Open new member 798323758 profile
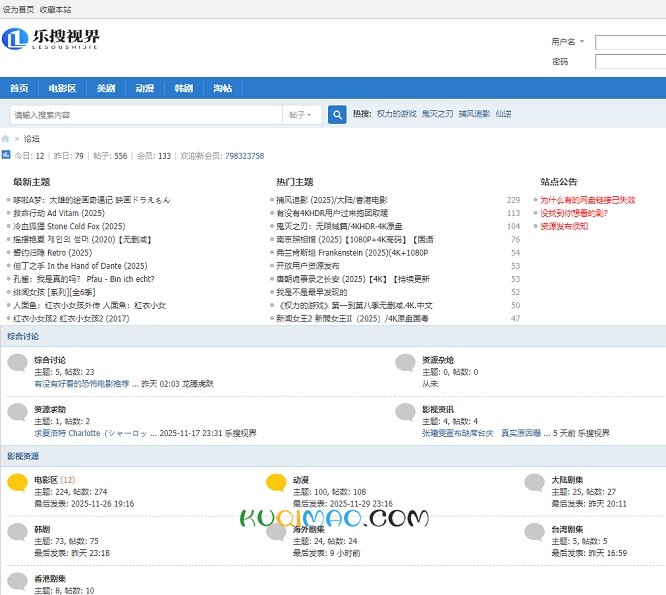This screenshot has width=666, height=595. (x=245, y=156)
